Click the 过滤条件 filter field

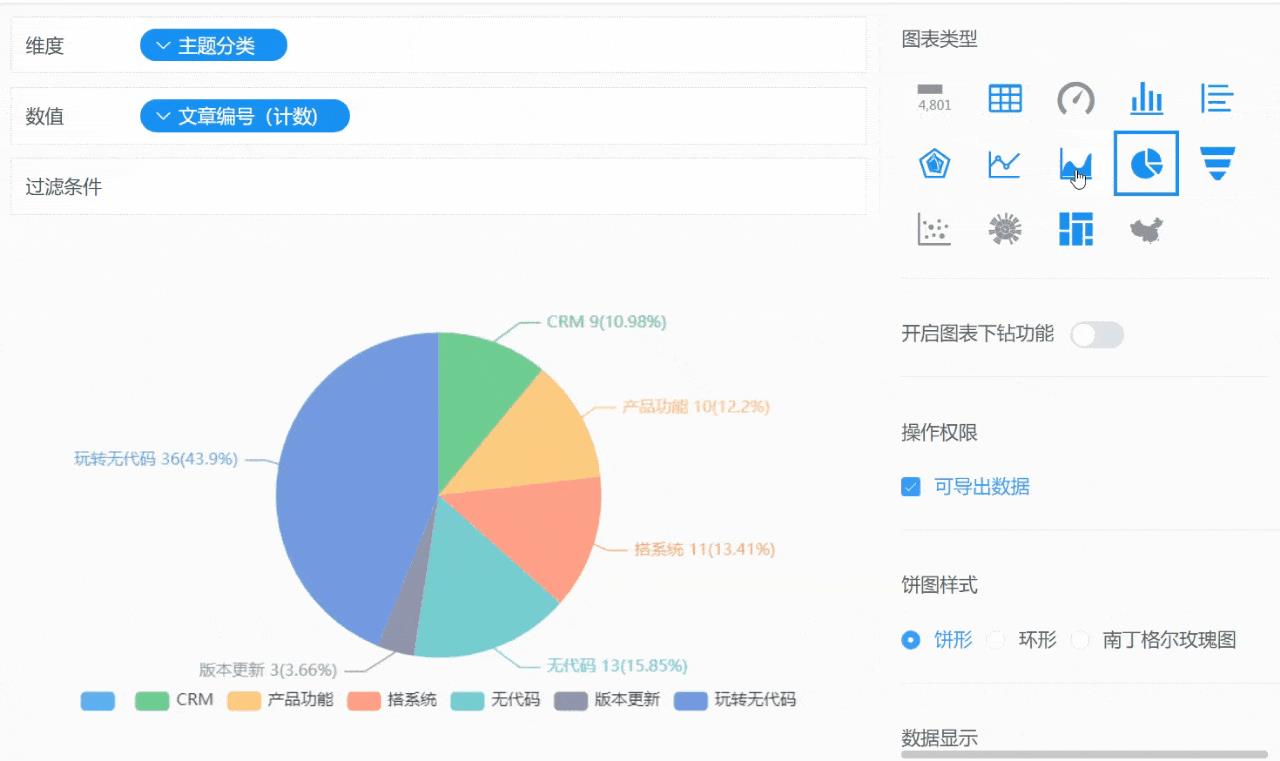pyautogui.click(x=438, y=187)
